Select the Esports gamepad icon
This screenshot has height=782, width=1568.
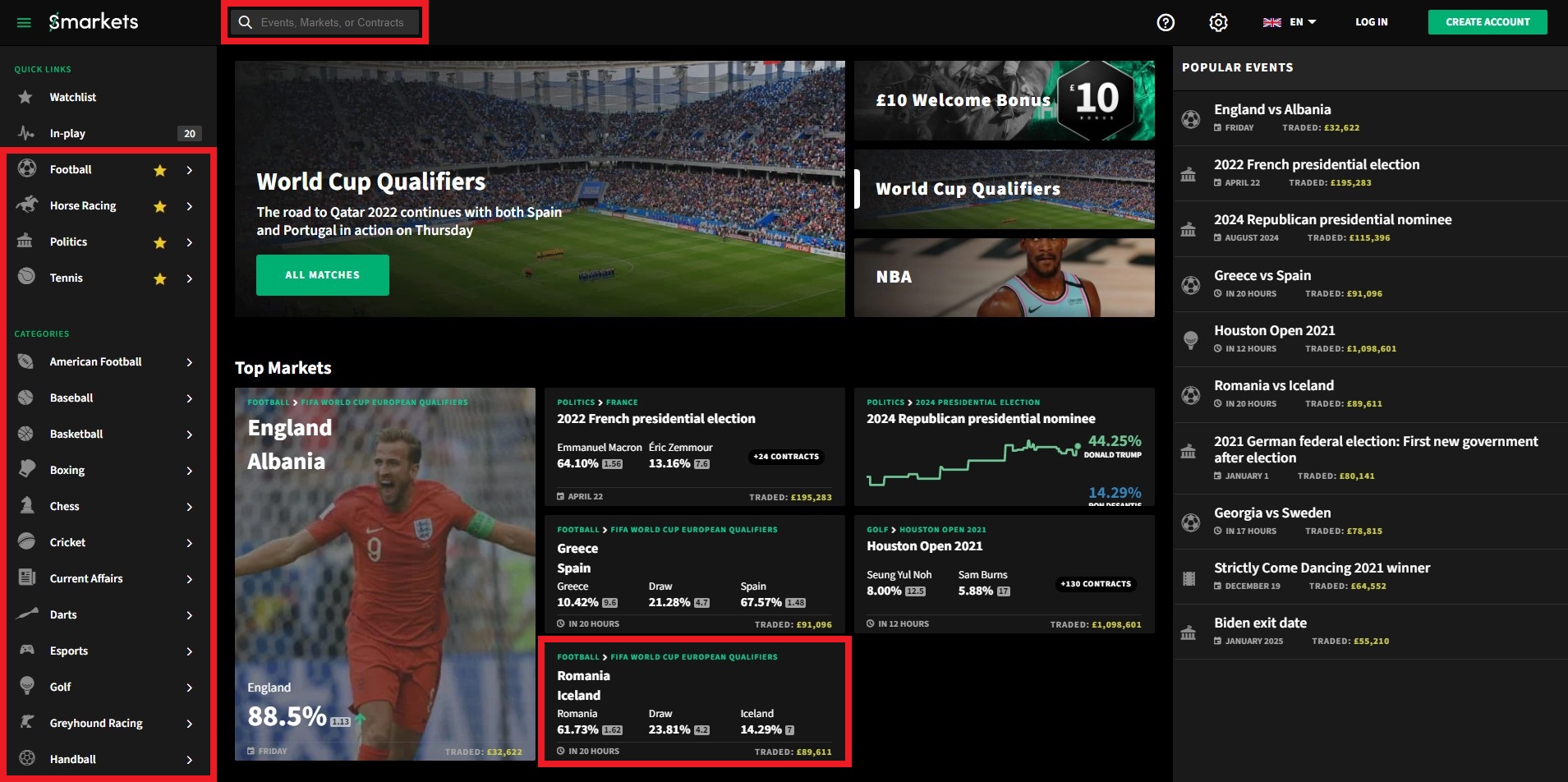[x=27, y=650]
